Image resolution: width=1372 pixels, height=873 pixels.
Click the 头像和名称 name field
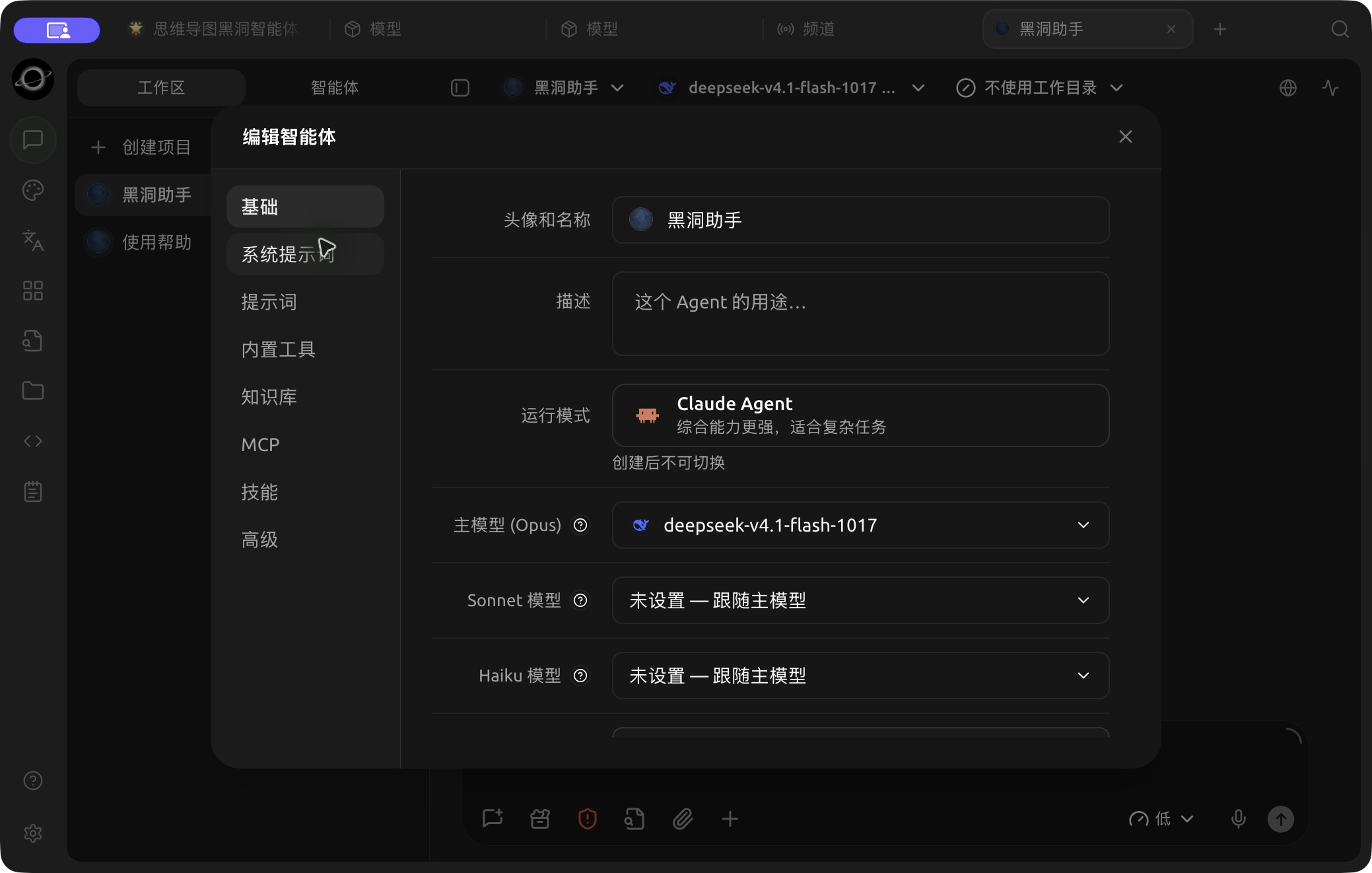(860, 220)
